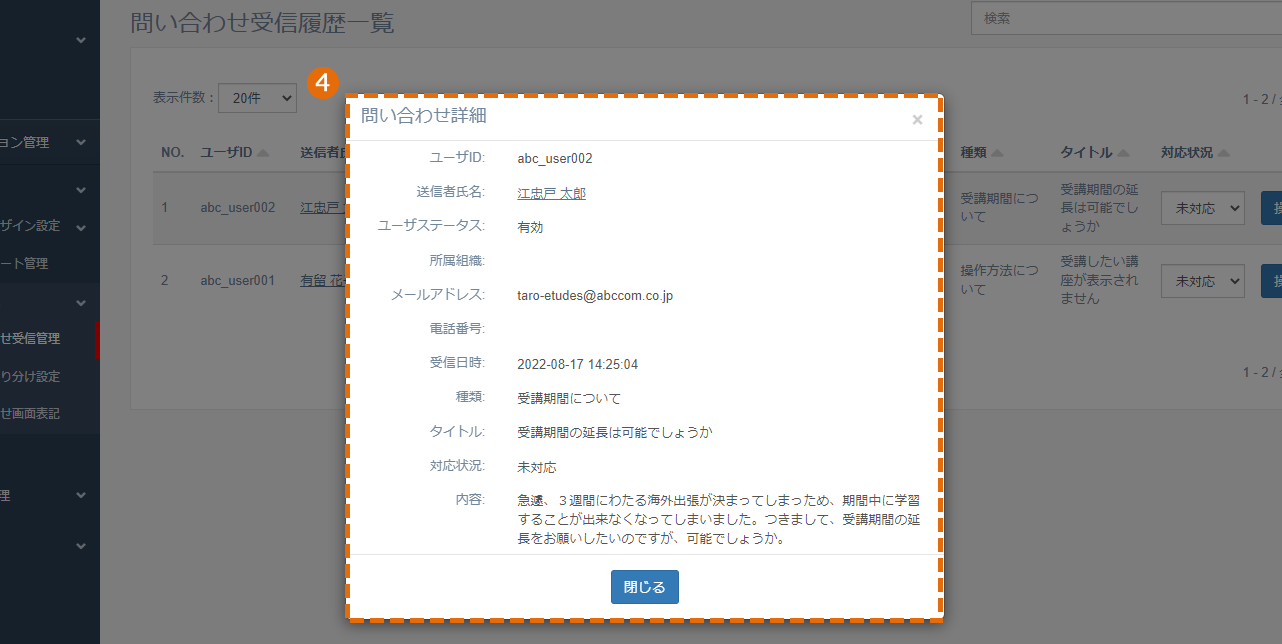1282x644 pixels.
Task: Click the 有効 user status value
Action: click(530, 227)
